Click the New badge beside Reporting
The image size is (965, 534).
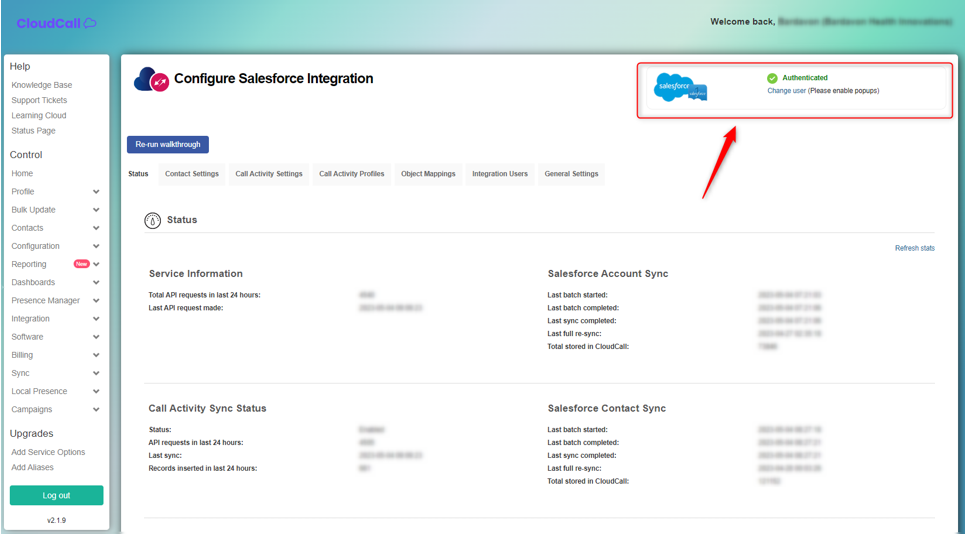coord(81,264)
